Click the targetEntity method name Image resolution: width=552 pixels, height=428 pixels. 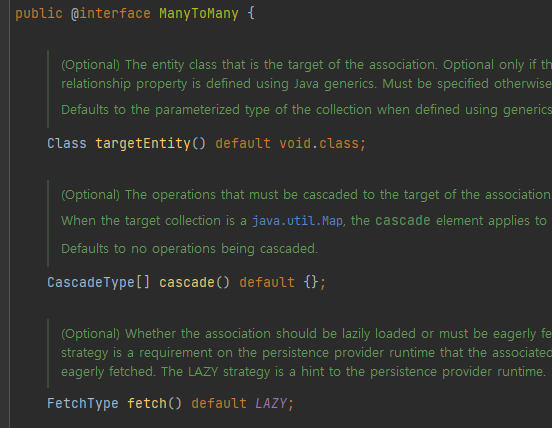(143, 144)
